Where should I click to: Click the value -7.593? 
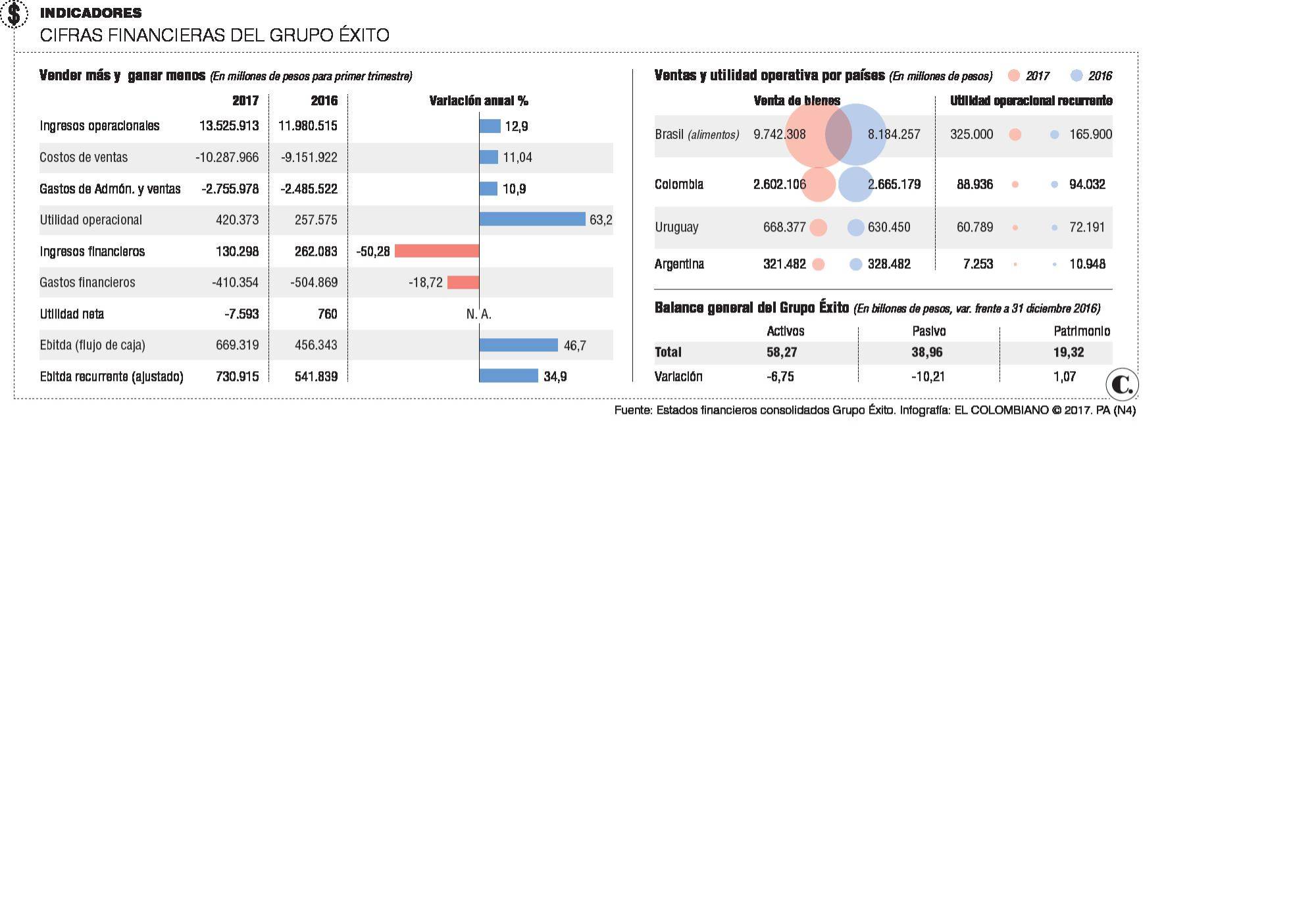241,314
